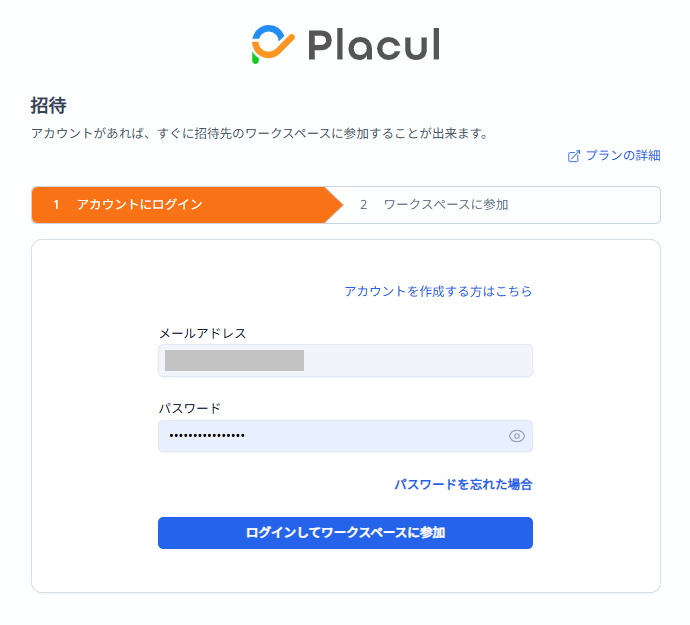This screenshot has width=690, height=625.
Task: Click the invitation description text under 招待
Action: (x=259, y=133)
